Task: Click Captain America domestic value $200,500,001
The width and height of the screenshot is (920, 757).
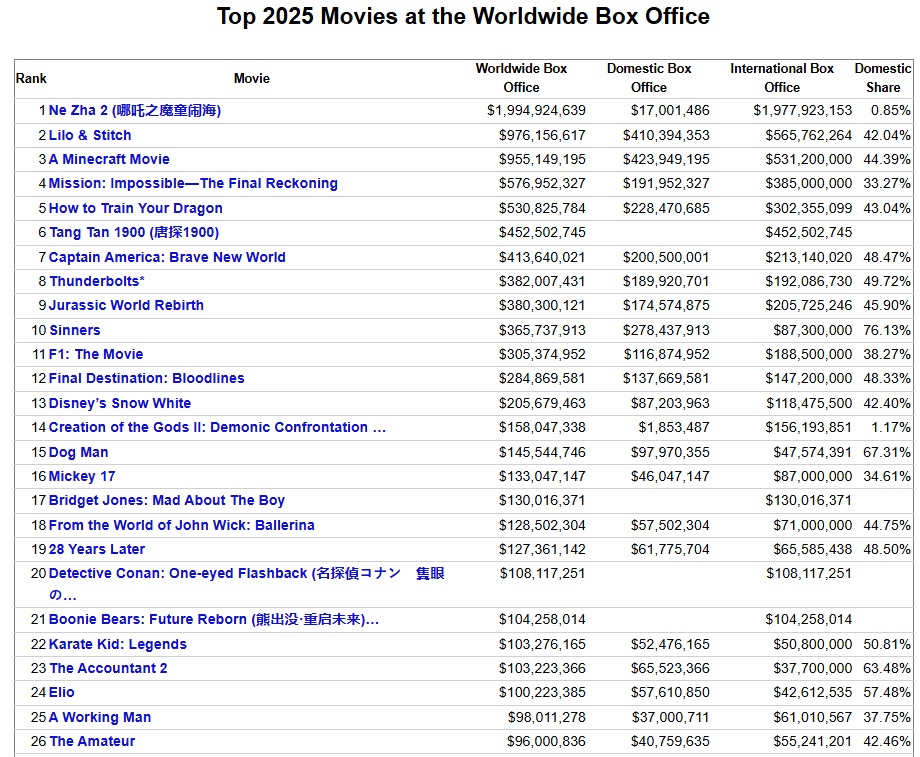Action: 666,257
